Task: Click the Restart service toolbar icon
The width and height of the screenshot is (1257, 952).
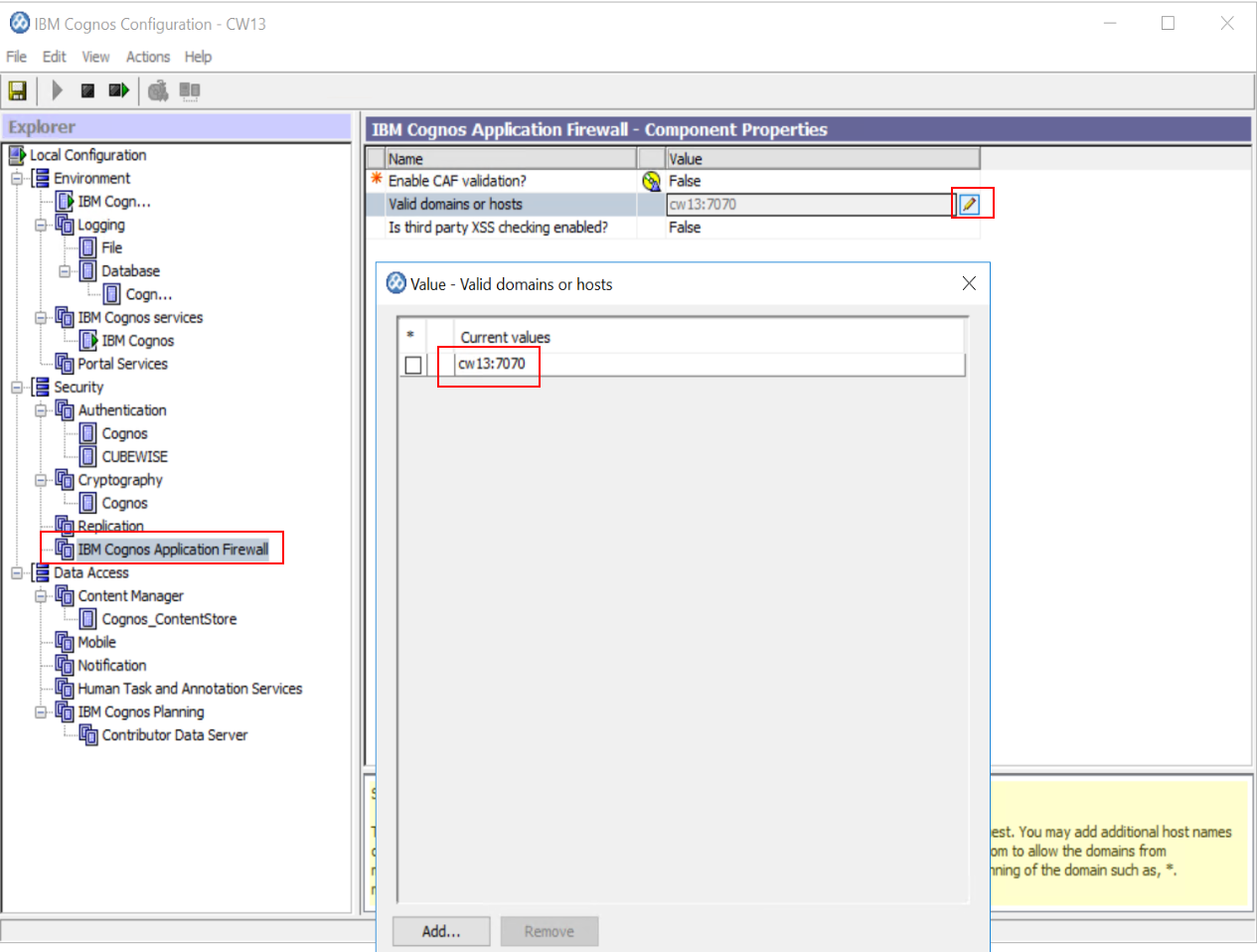Action: pos(119,90)
